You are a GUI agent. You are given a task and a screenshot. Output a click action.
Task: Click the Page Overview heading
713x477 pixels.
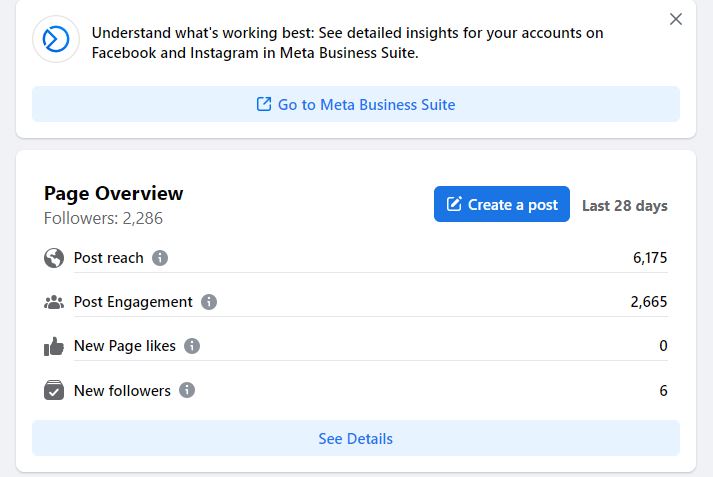pos(114,193)
